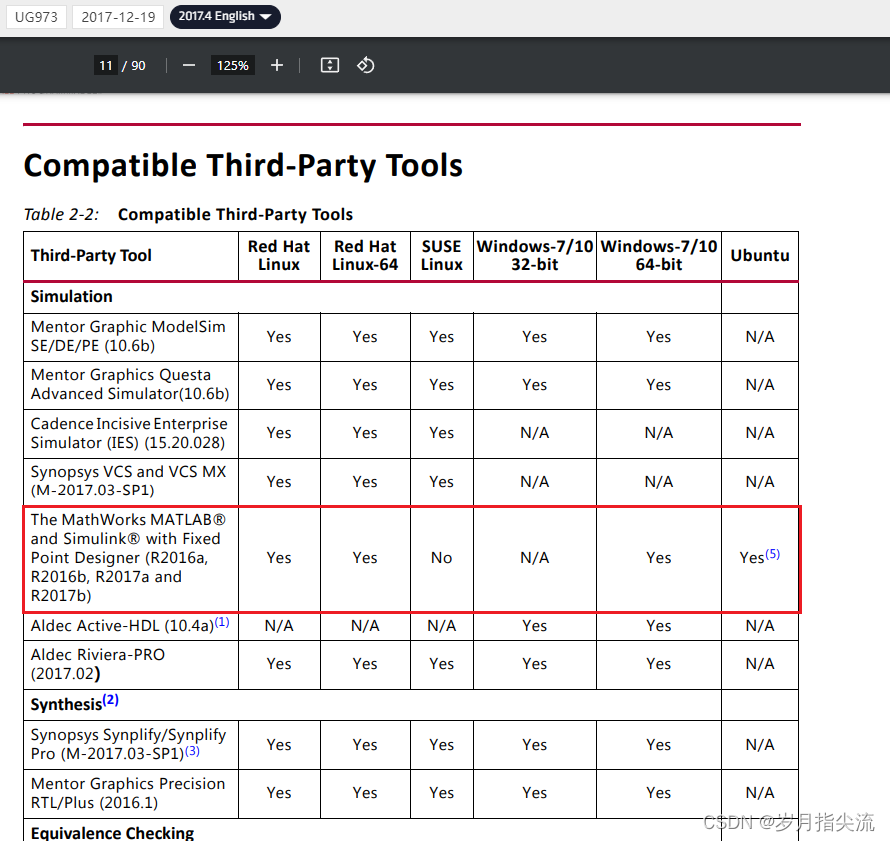Click 'The MathWorks MATLAB' row name
890x841 pixels.
click(128, 558)
